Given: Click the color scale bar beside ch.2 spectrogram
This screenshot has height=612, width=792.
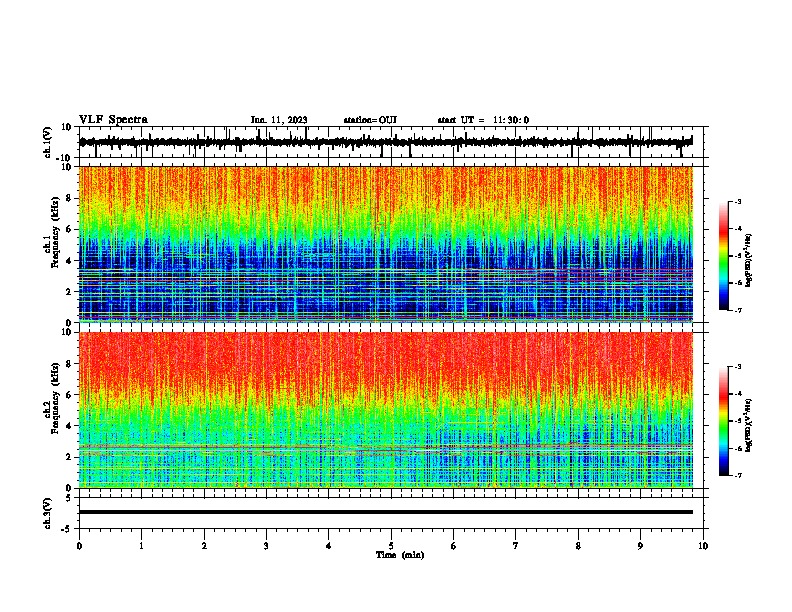Looking at the screenshot, I should (723, 421).
